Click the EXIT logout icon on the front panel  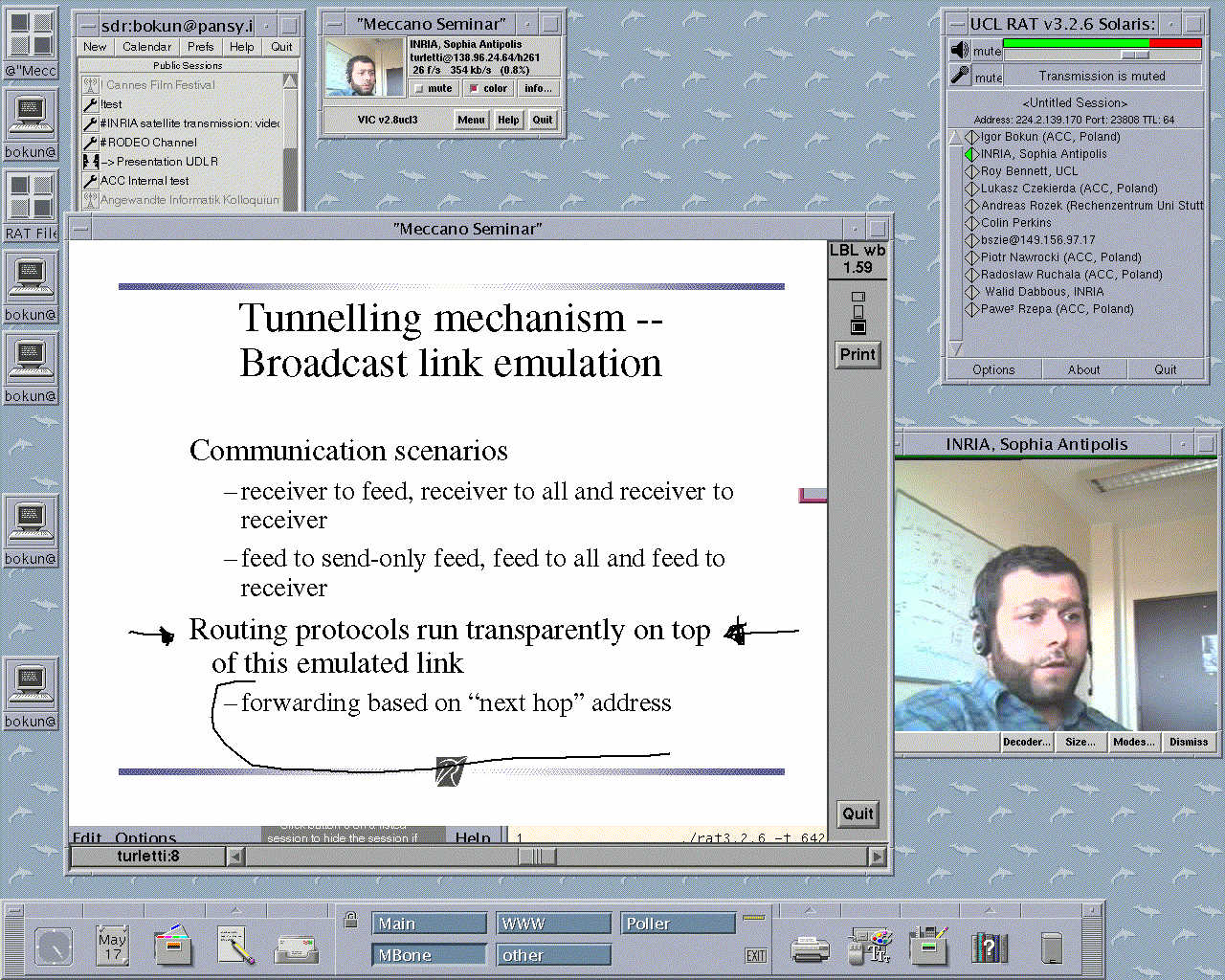click(756, 955)
